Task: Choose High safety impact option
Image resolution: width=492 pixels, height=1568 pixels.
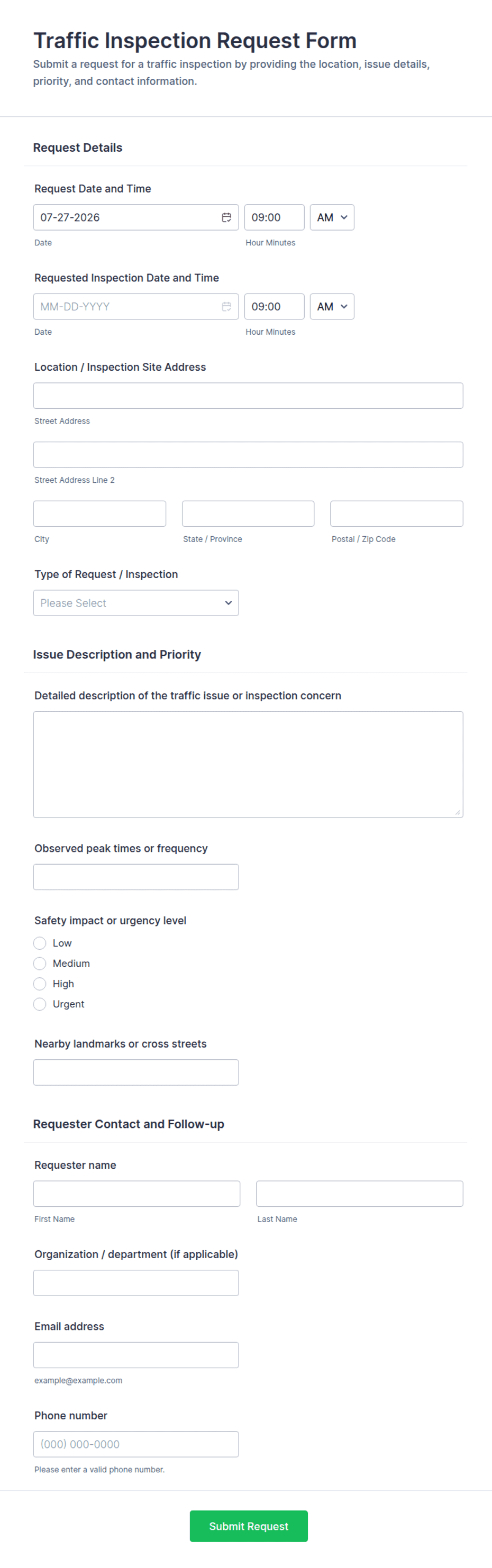Action: coord(40,984)
